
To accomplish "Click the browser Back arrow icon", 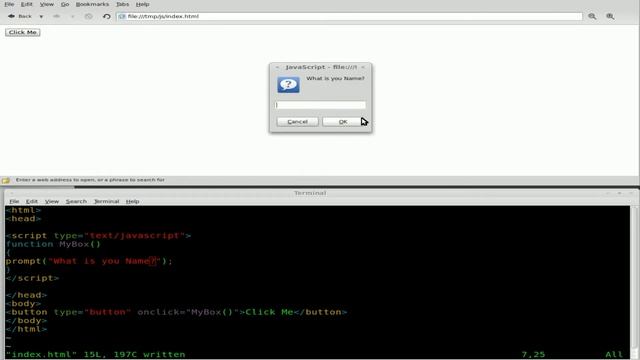I will coord(11,16).
